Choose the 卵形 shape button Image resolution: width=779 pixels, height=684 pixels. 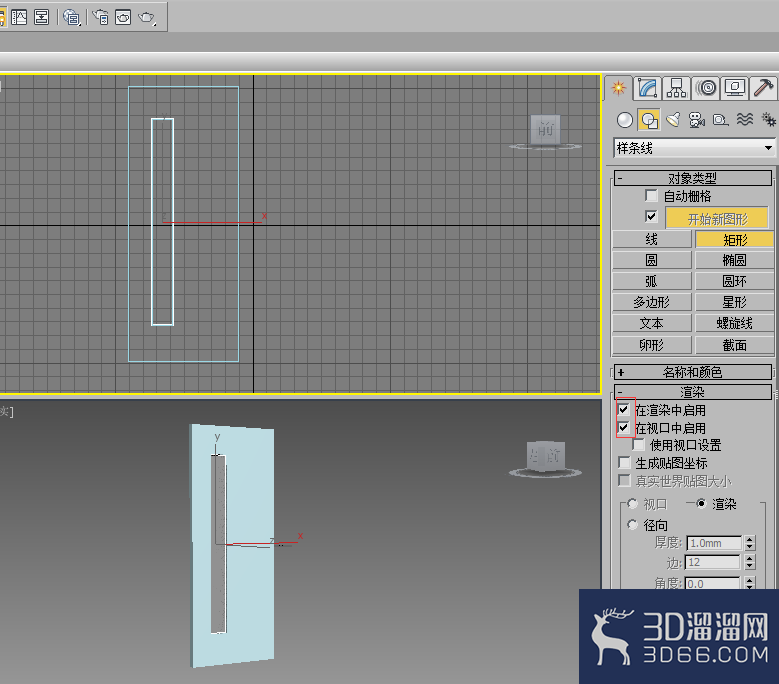pos(651,345)
